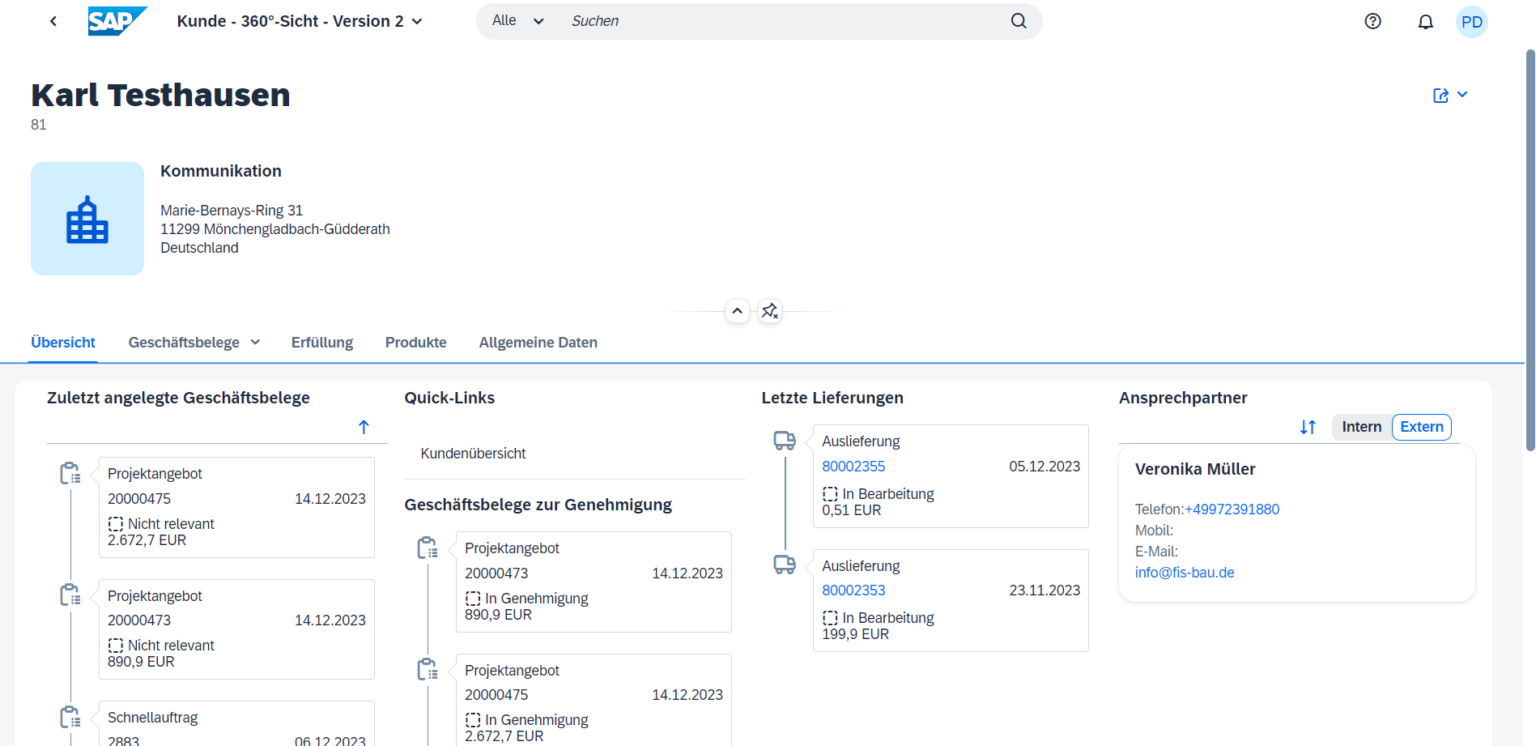
Task: Call phone number +49972391880
Action: 1232,509
